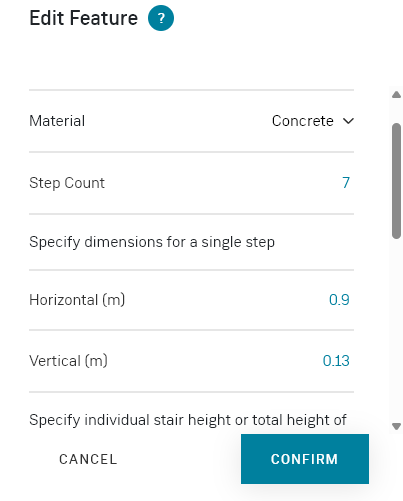Click 'Specify dimensions for a single step' text

click(152, 242)
